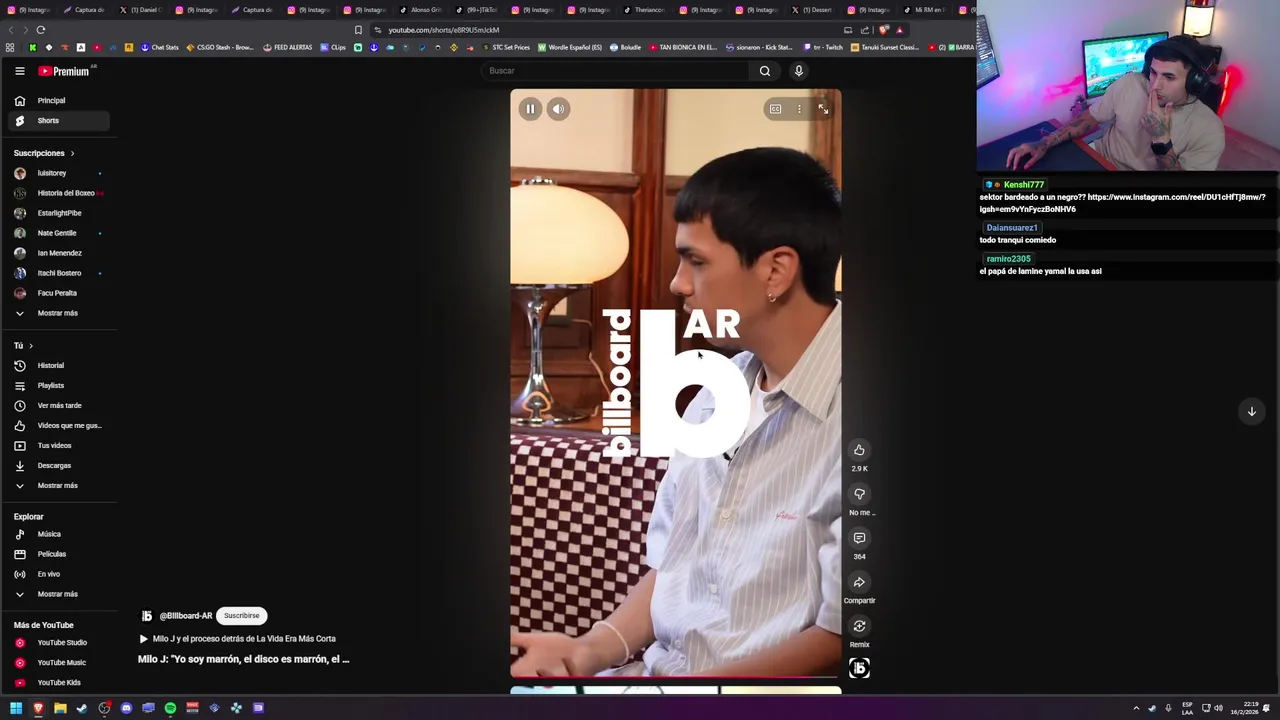This screenshot has width=1280, height=720.
Task: Subscribe to Billboard-AR with Suscribirse
Action: click(241, 616)
